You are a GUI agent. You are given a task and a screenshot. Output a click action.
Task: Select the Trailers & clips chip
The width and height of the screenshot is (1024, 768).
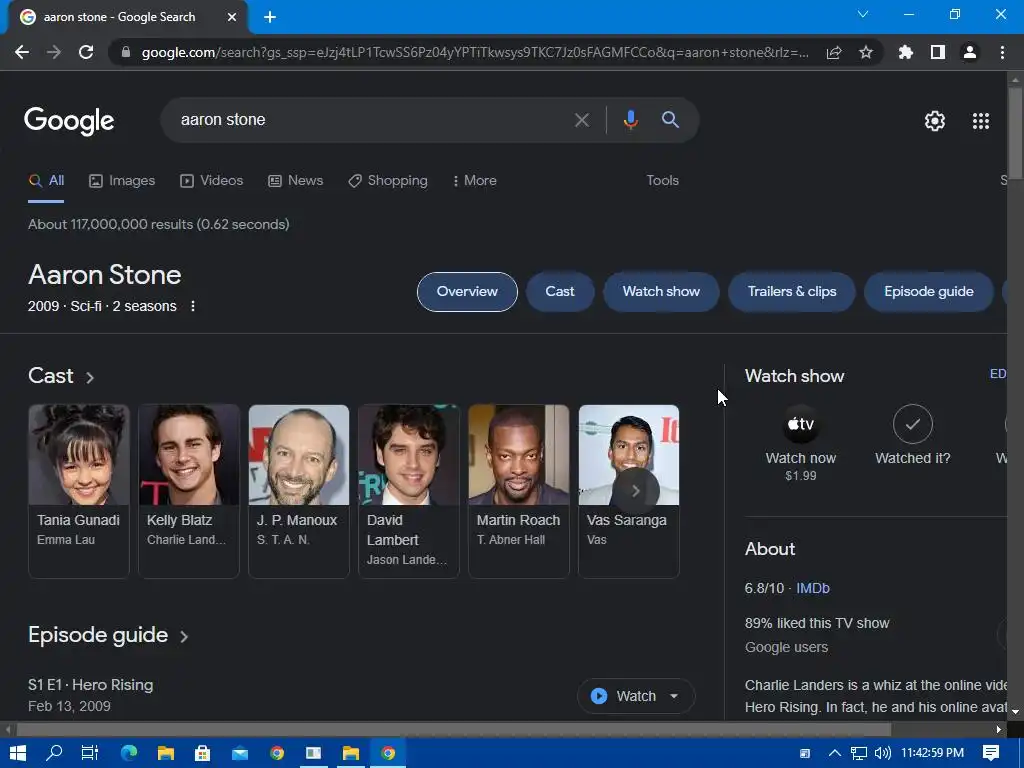[792, 292]
